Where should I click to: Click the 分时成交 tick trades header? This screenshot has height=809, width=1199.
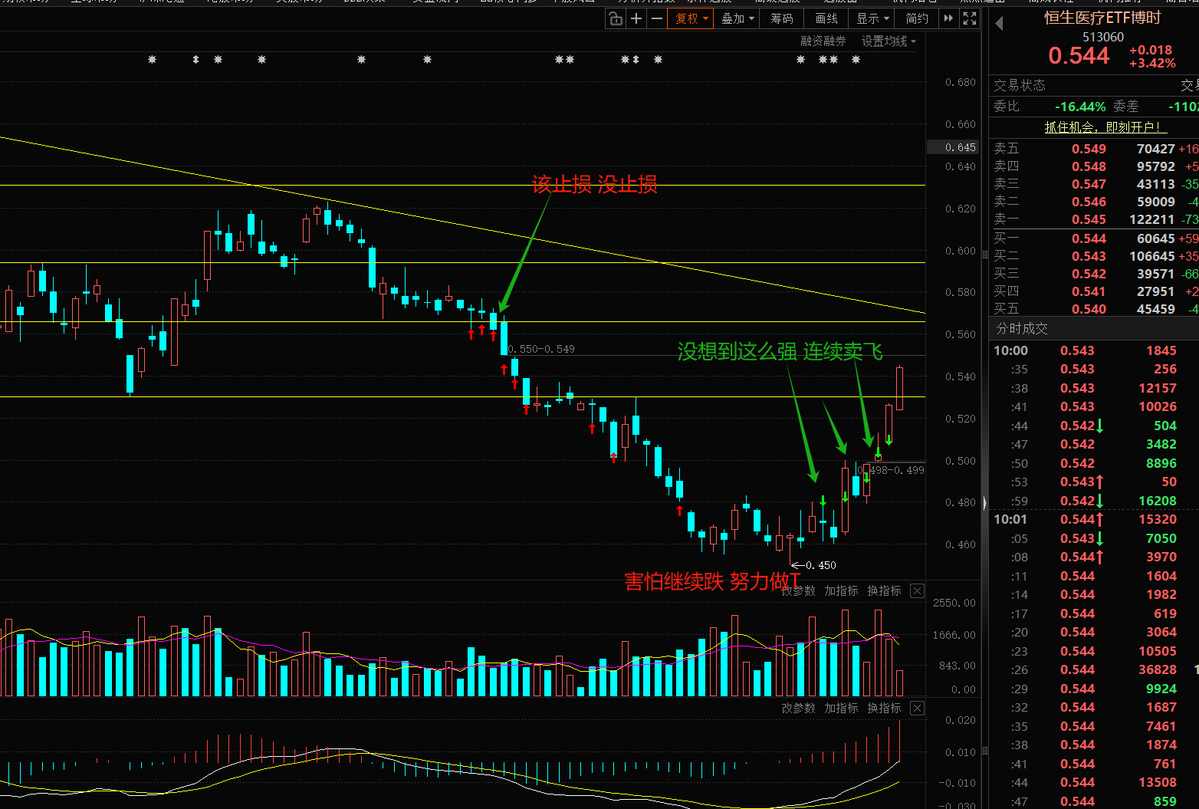(x=1022, y=329)
